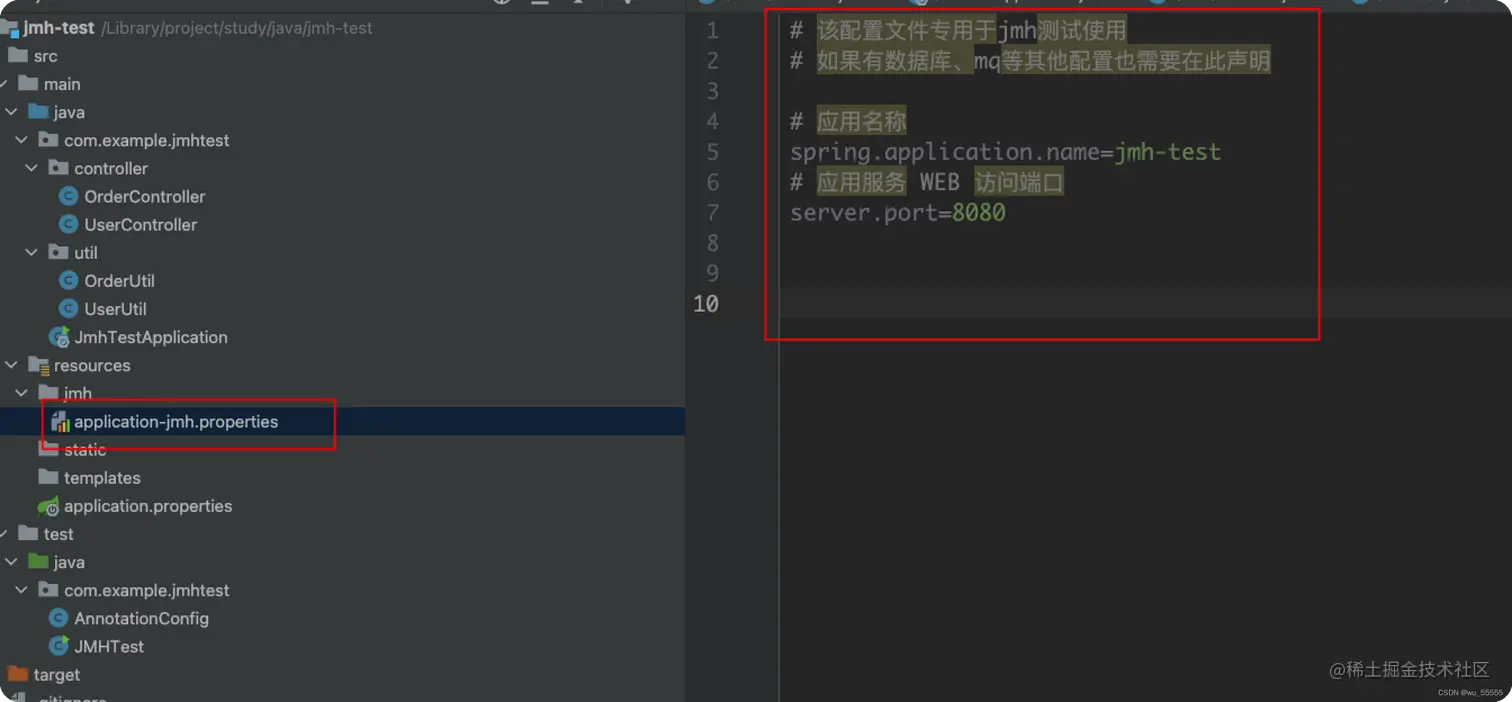
Task: Place cursor on line number 10
Action: coord(706,303)
